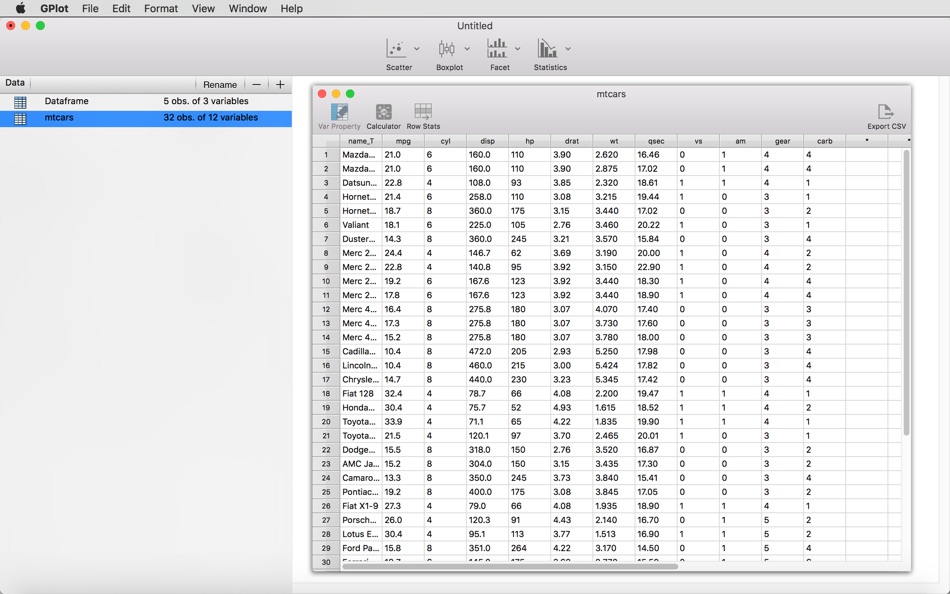Click the gear column header
The height and width of the screenshot is (594, 950).
(782, 141)
